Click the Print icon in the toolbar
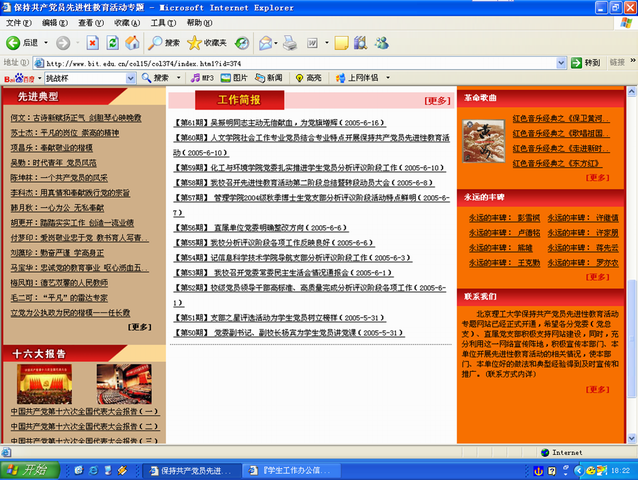The image size is (638, 480). pos(290,43)
